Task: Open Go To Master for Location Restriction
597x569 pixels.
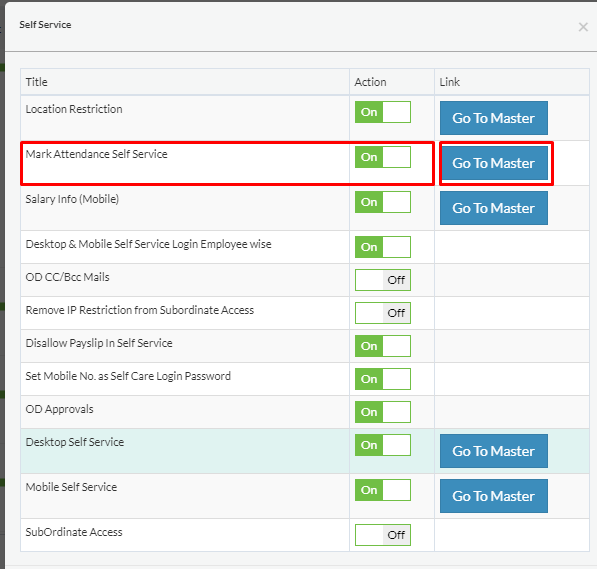Action: pyautogui.click(x=494, y=118)
